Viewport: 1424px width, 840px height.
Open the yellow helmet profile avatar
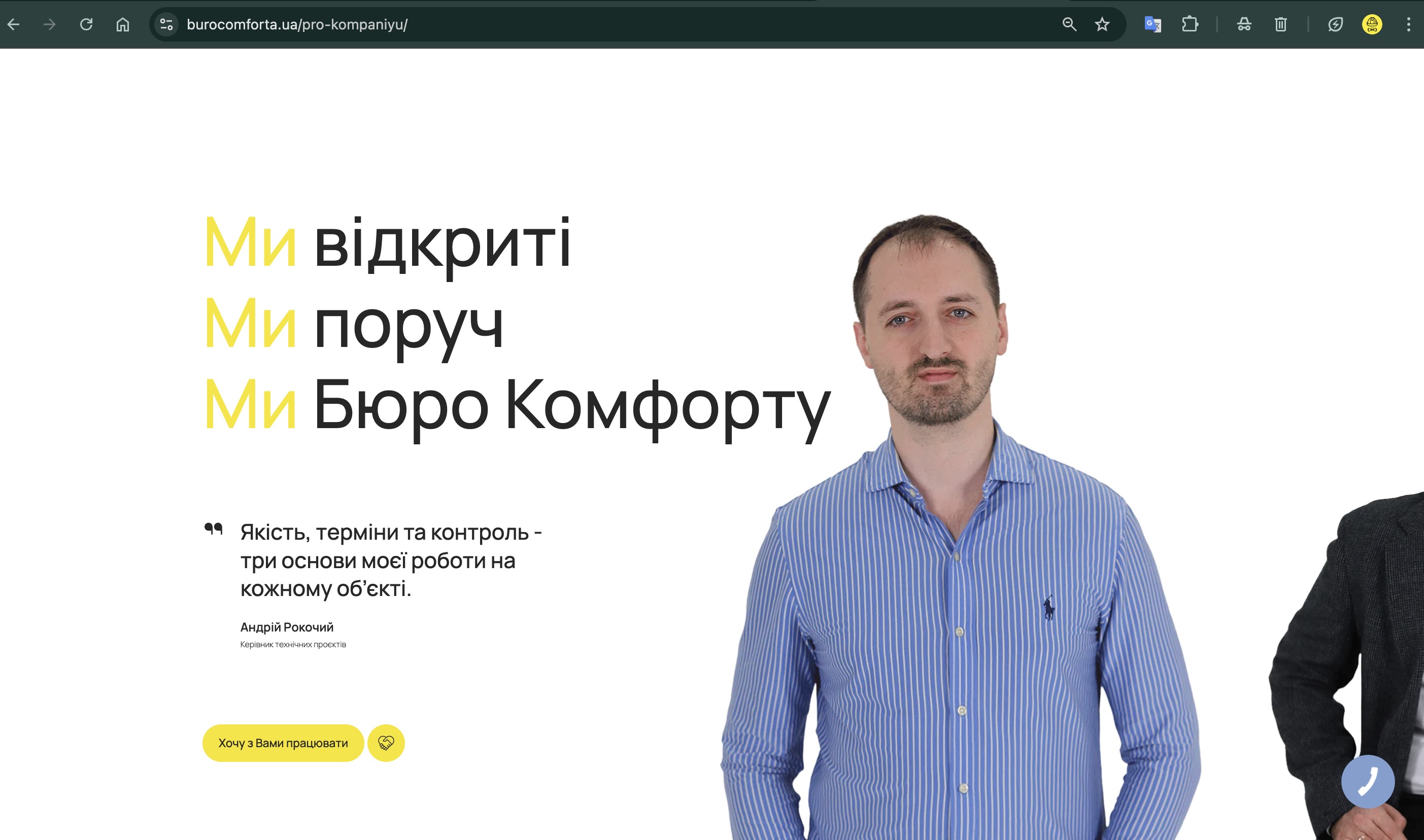coord(1372,24)
